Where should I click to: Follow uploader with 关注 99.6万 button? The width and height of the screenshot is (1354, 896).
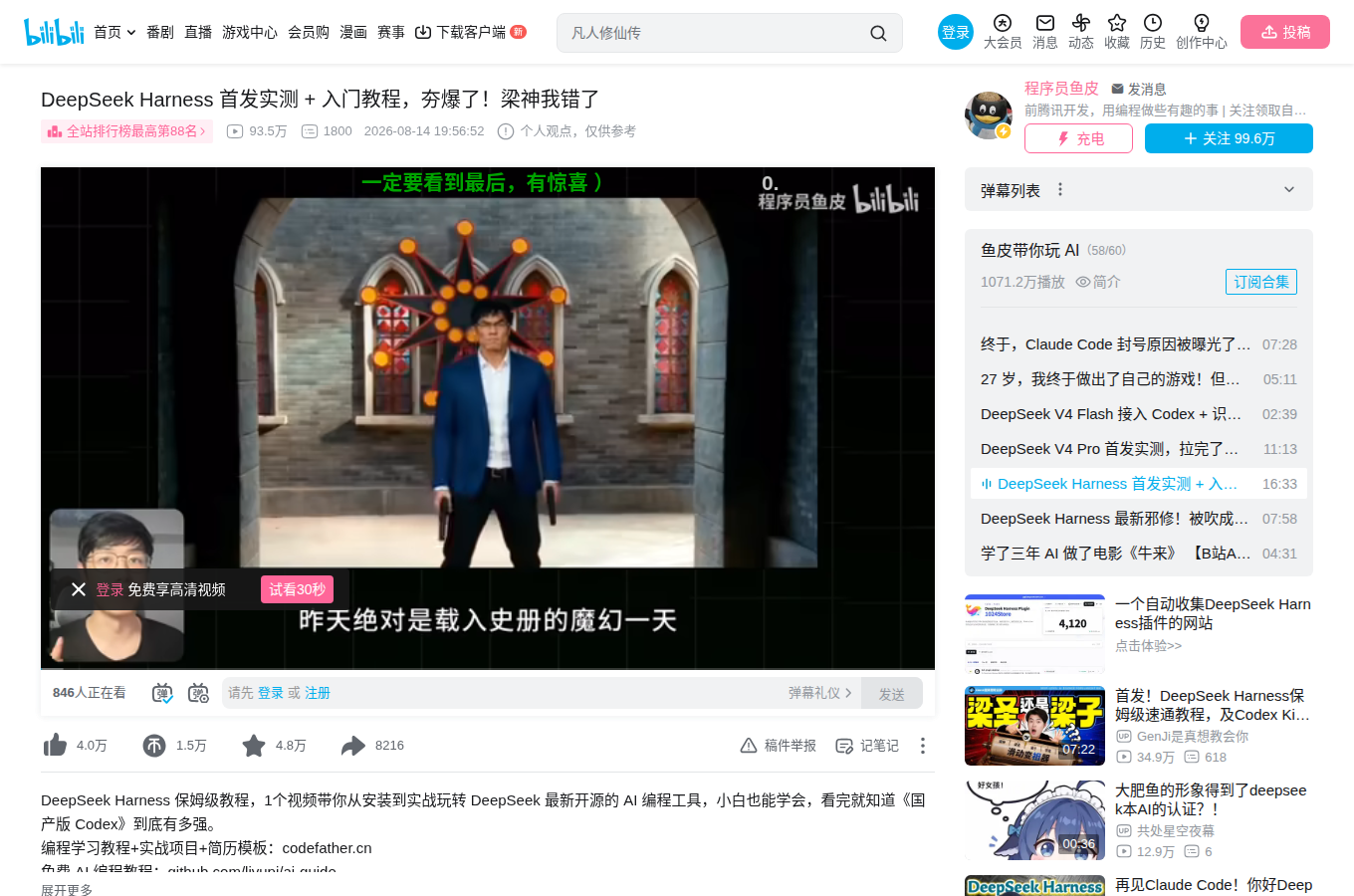1229,138
